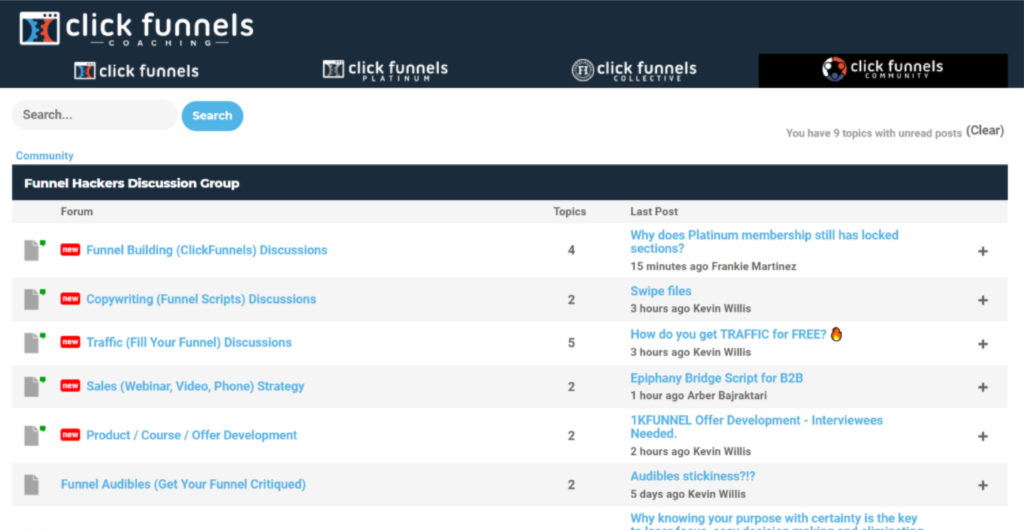The image size is (1024, 530).
Task: Focus the Search input field
Action: click(95, 115)
